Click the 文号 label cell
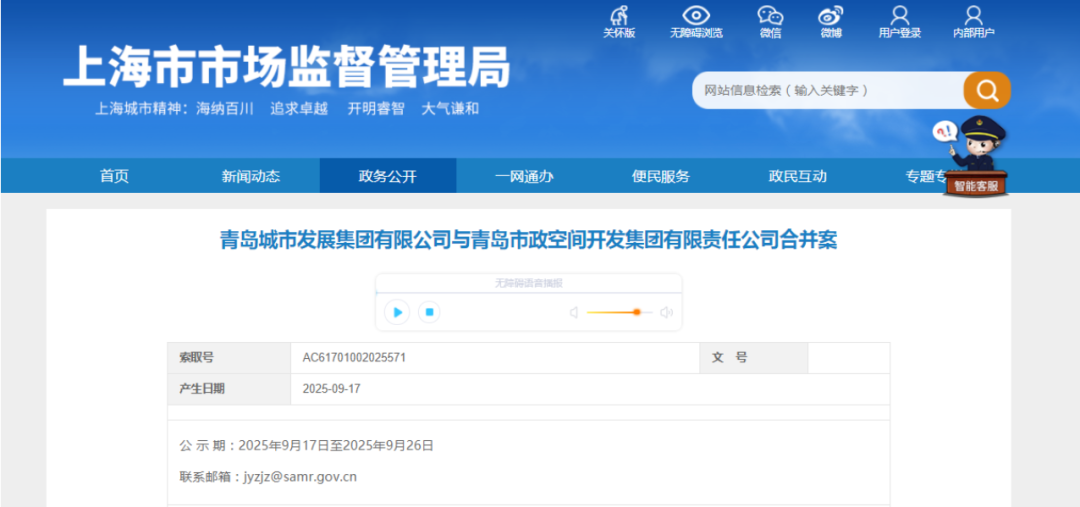Image resolution: width=1080 pixels, height=507 pixels. pos(754,358)
